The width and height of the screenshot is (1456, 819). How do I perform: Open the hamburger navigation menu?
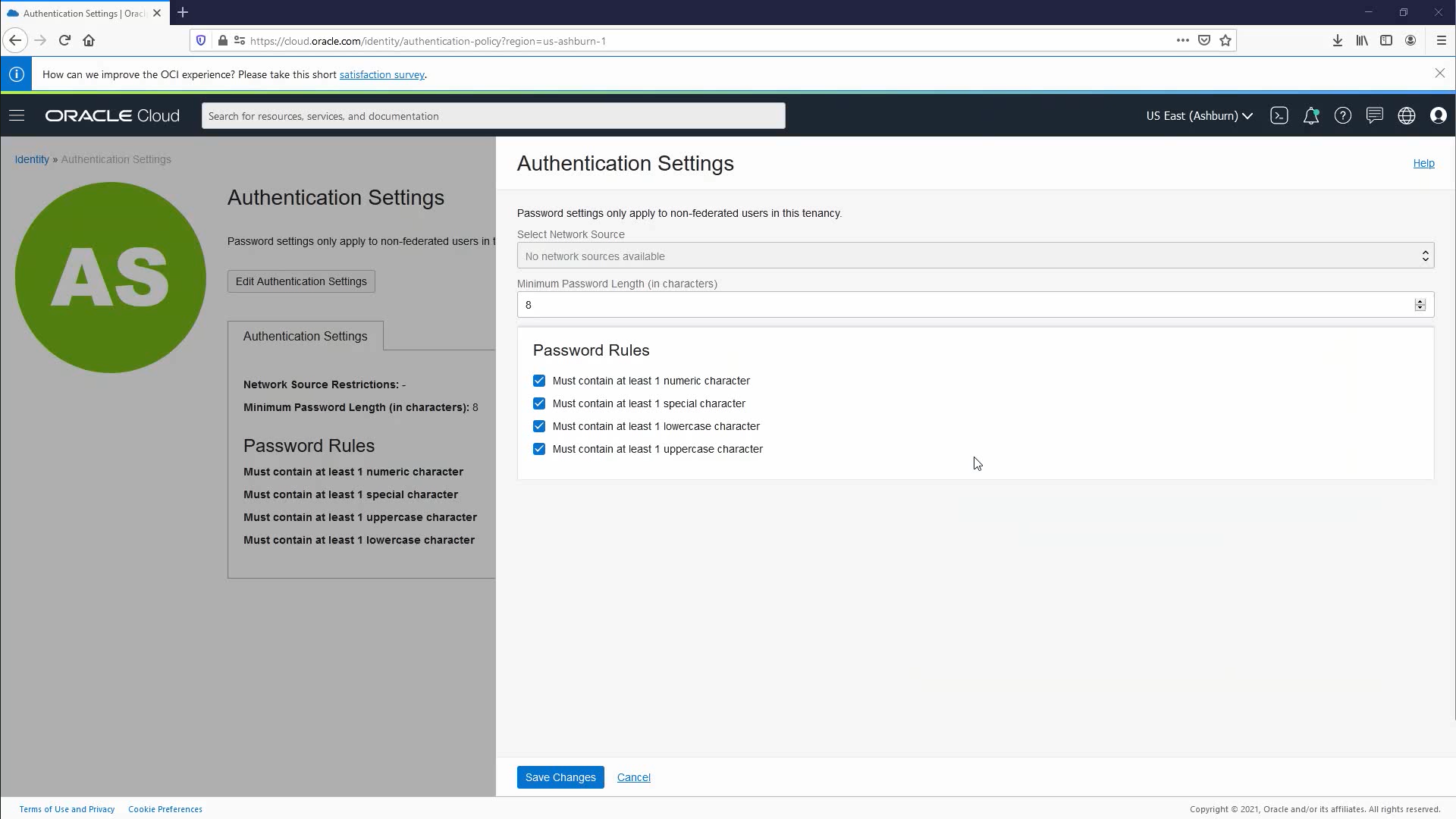point(17,116)
